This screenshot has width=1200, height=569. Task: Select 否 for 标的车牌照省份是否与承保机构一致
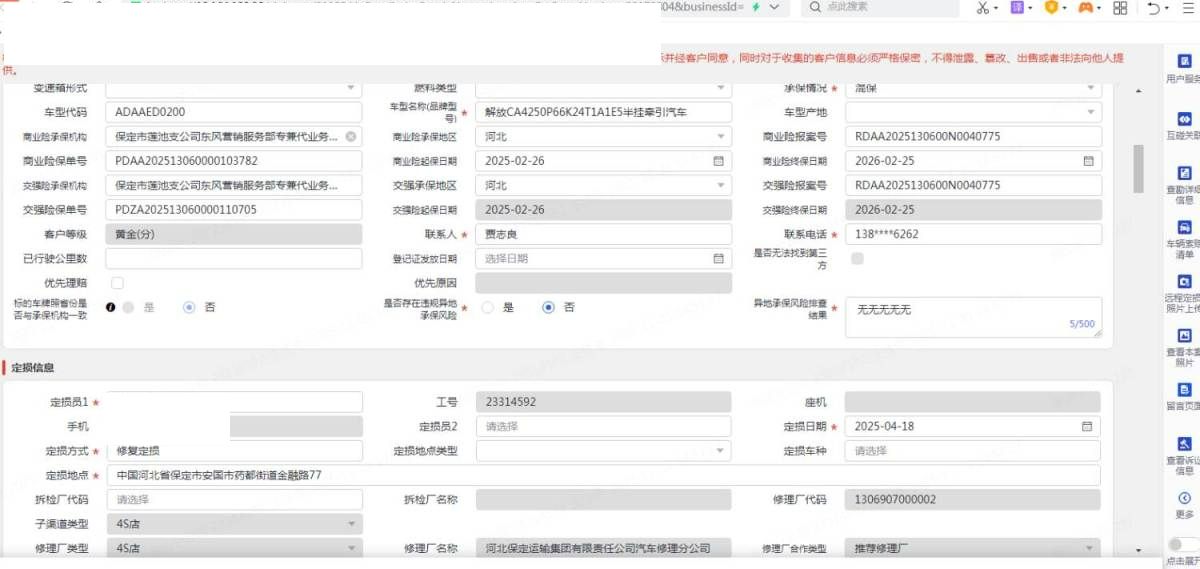click(189, 308)
